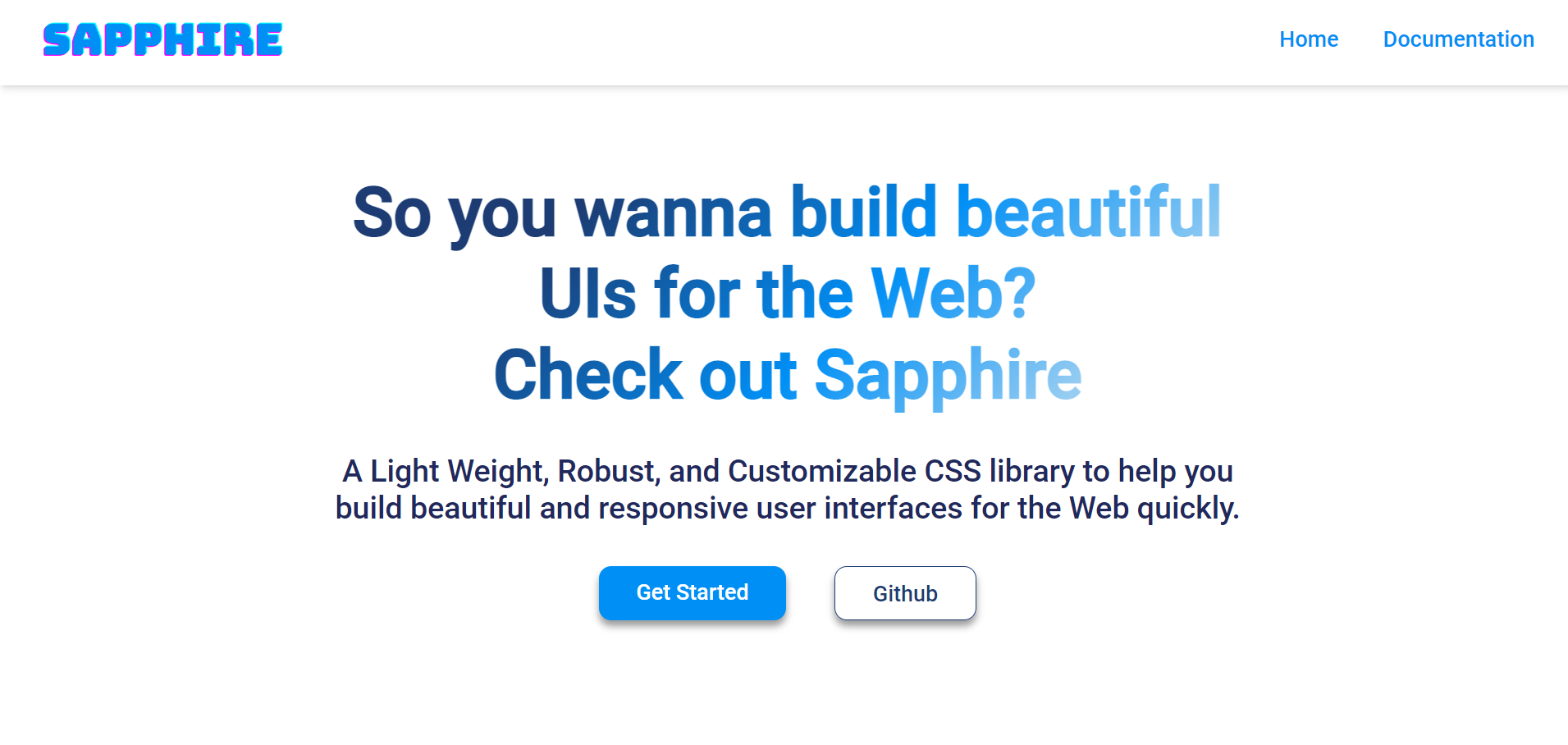
Task: Click the blue Get Started button
Action: click(693, 592)
